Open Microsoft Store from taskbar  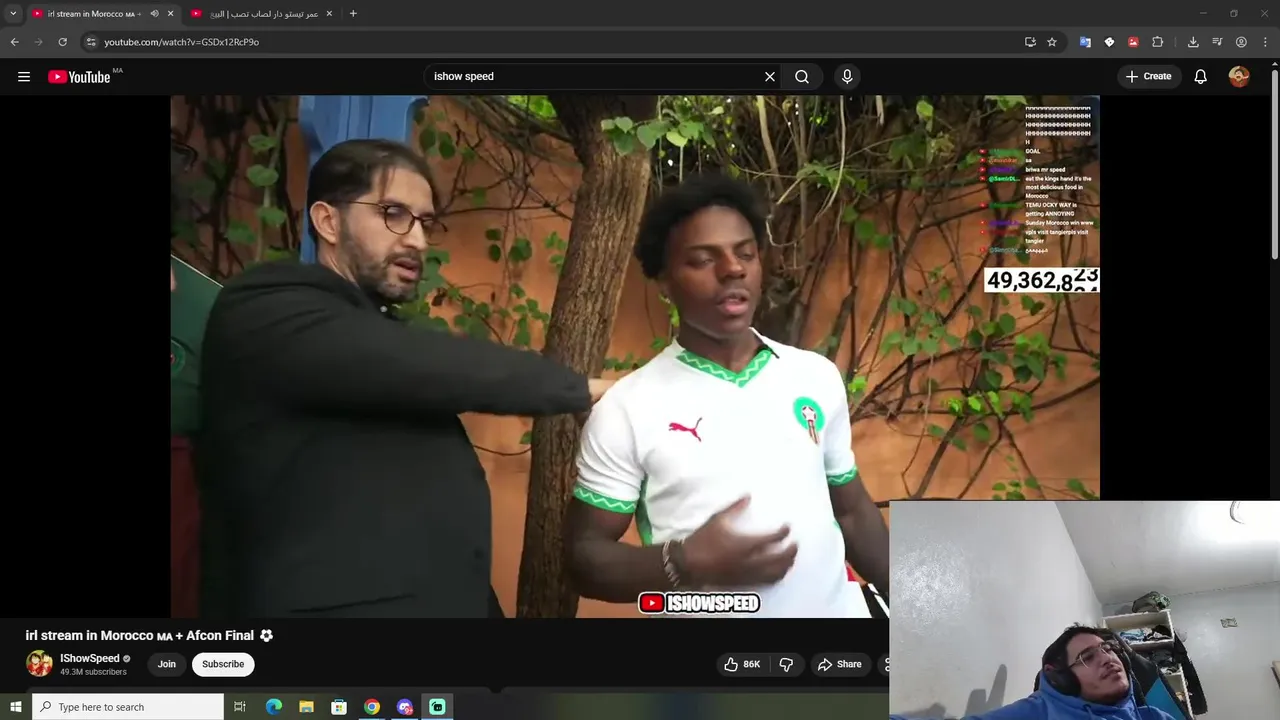[339, 707]
